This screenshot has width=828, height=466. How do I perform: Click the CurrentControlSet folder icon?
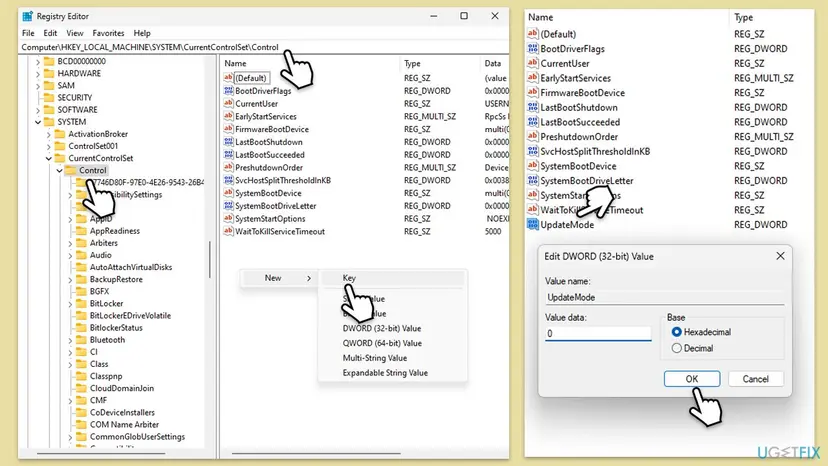pos(60,159)
